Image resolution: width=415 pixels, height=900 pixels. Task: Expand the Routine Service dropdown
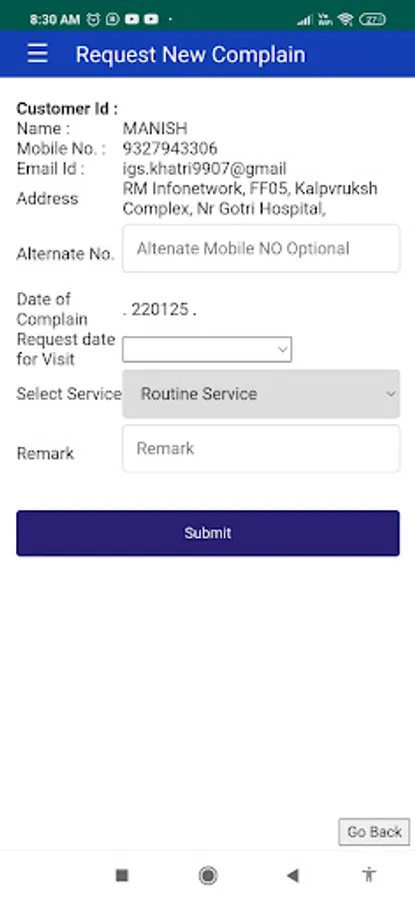[x=261, y=394]
